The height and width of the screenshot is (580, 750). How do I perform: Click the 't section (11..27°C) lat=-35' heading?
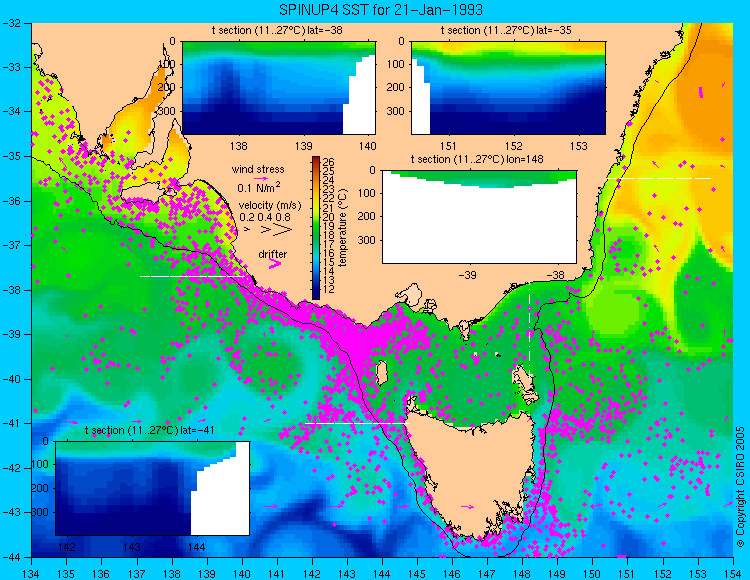click(x=506, y=31)
